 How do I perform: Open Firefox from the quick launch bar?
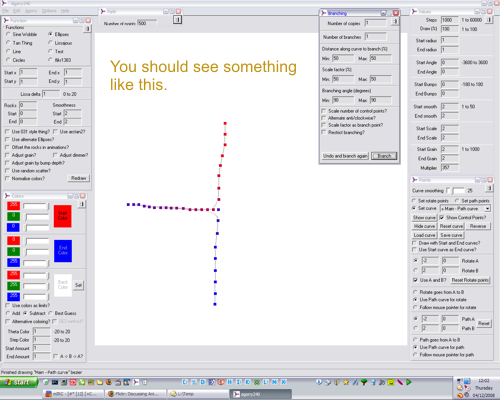(x=109, y=382)
